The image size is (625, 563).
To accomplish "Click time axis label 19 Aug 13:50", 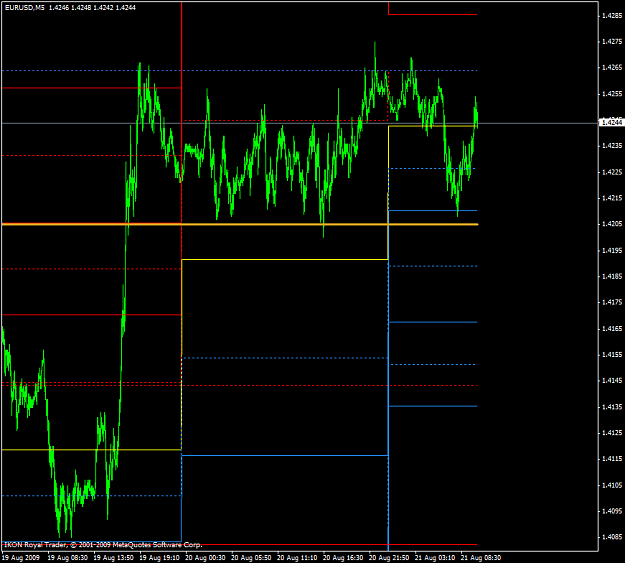I will click(114, 557).
